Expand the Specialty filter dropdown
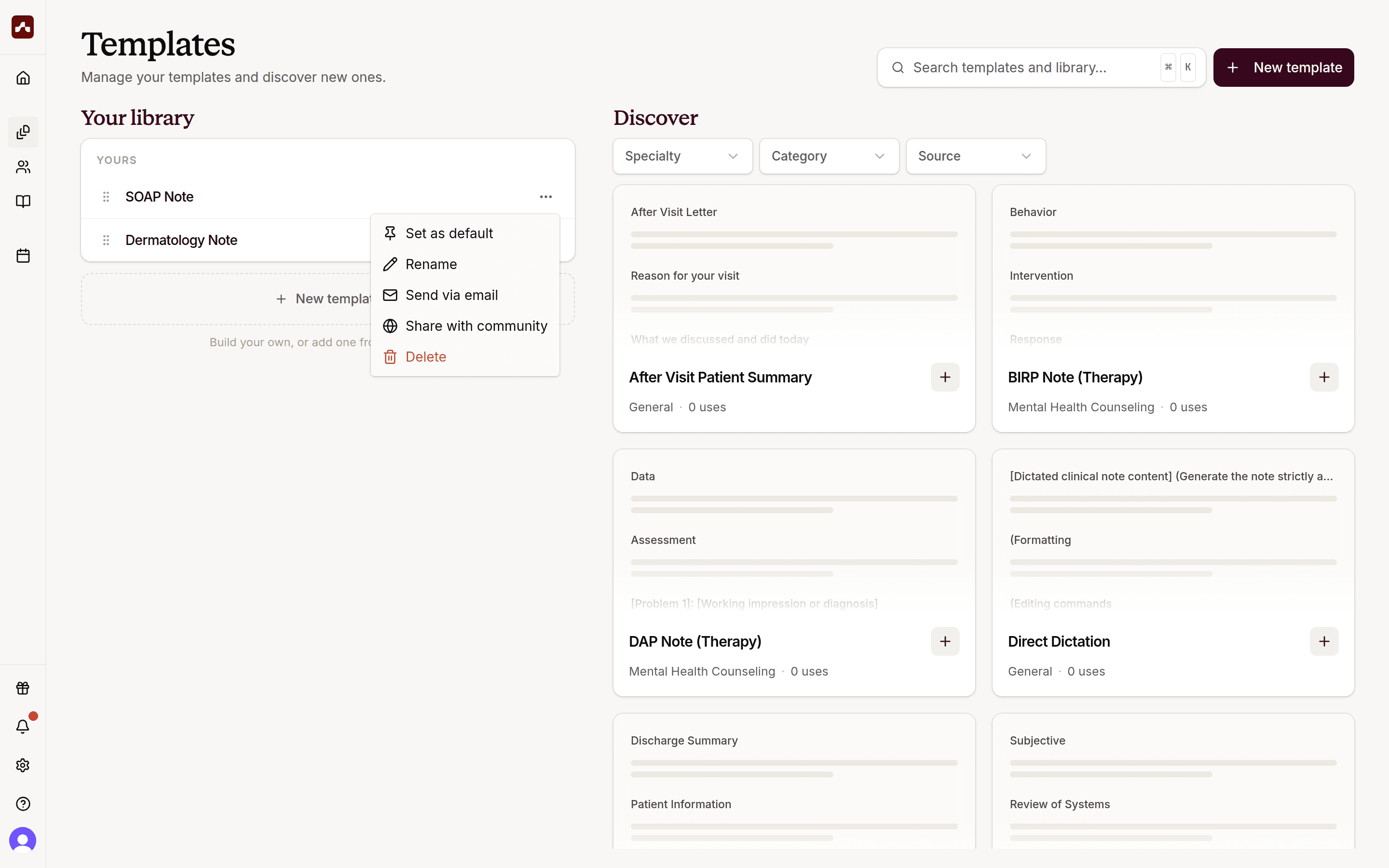This screenshot has height=868, width=1389. pyautogui.click(x=682, y=156)
